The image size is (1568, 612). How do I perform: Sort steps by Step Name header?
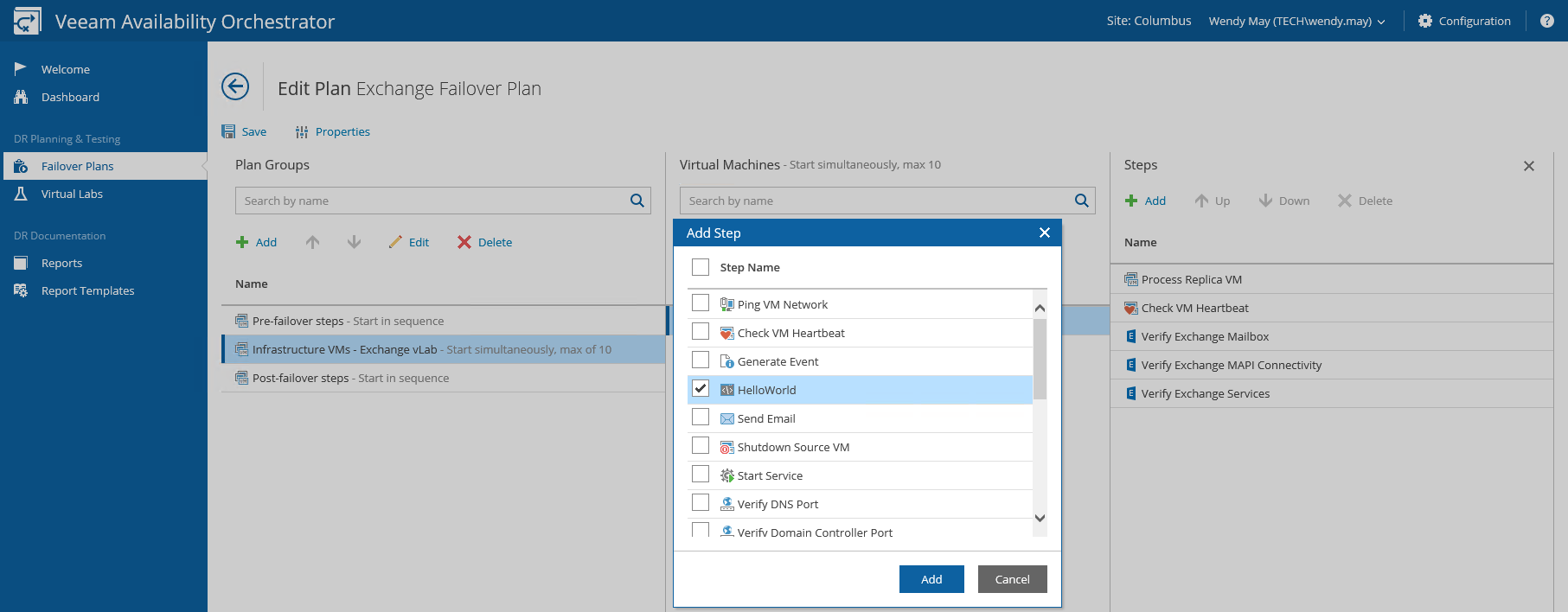pyautogui.click(x=750, y=267)
